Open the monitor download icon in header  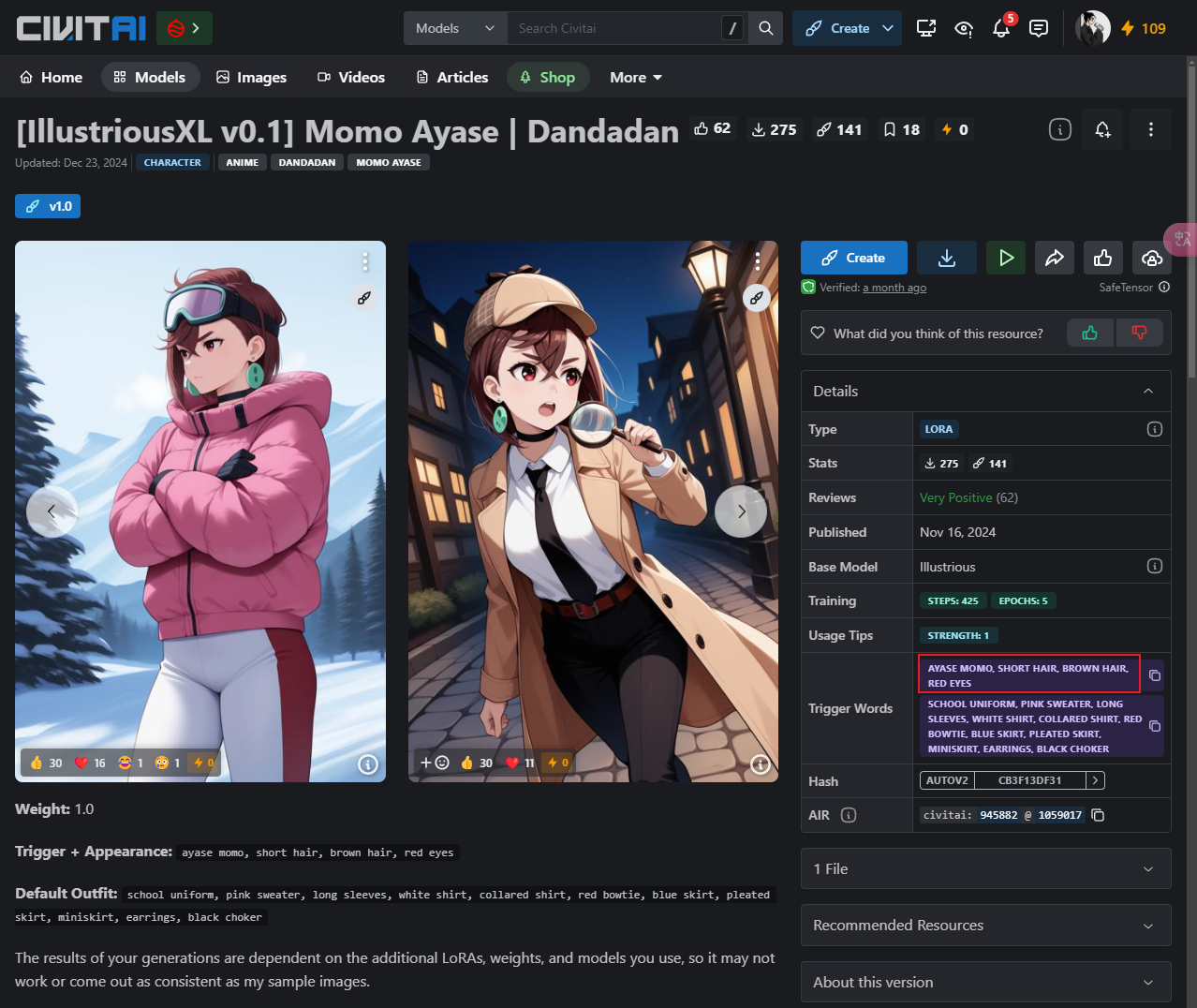click(926, 28)
